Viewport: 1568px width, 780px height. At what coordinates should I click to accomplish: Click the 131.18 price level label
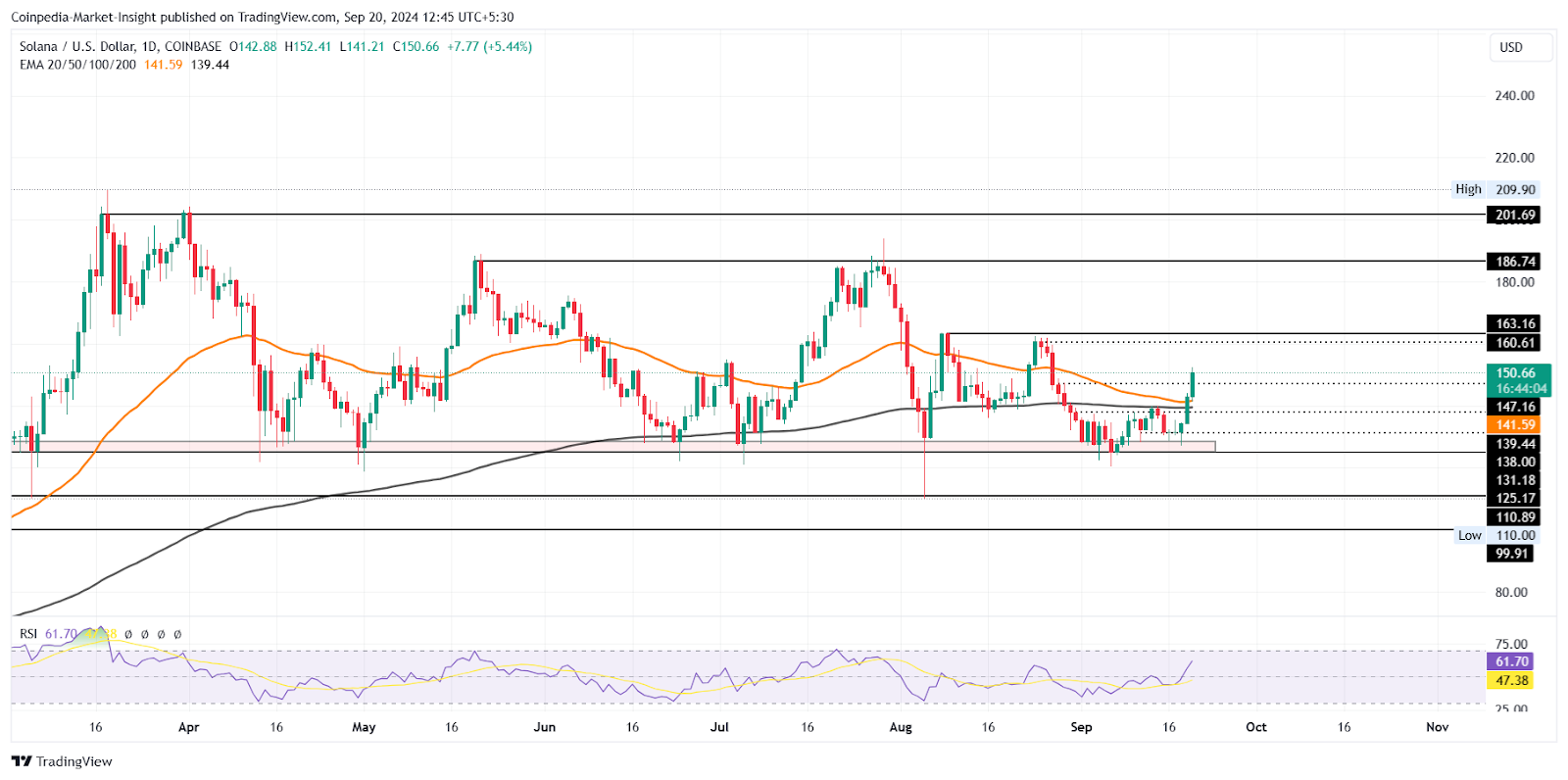1514,480
